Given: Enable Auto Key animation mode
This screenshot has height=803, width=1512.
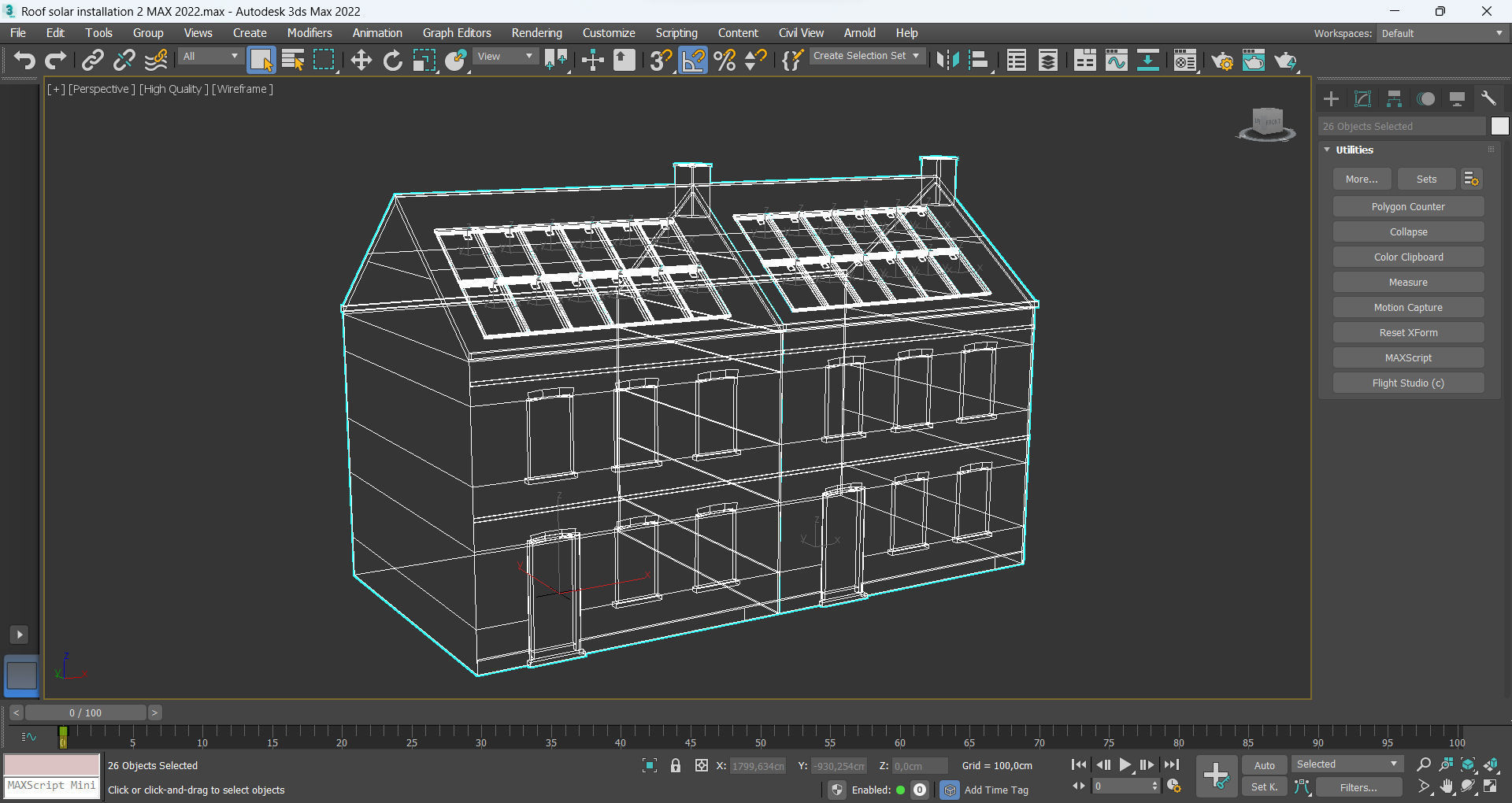Looking at the screenshot, I should [x=1264, y=764].
